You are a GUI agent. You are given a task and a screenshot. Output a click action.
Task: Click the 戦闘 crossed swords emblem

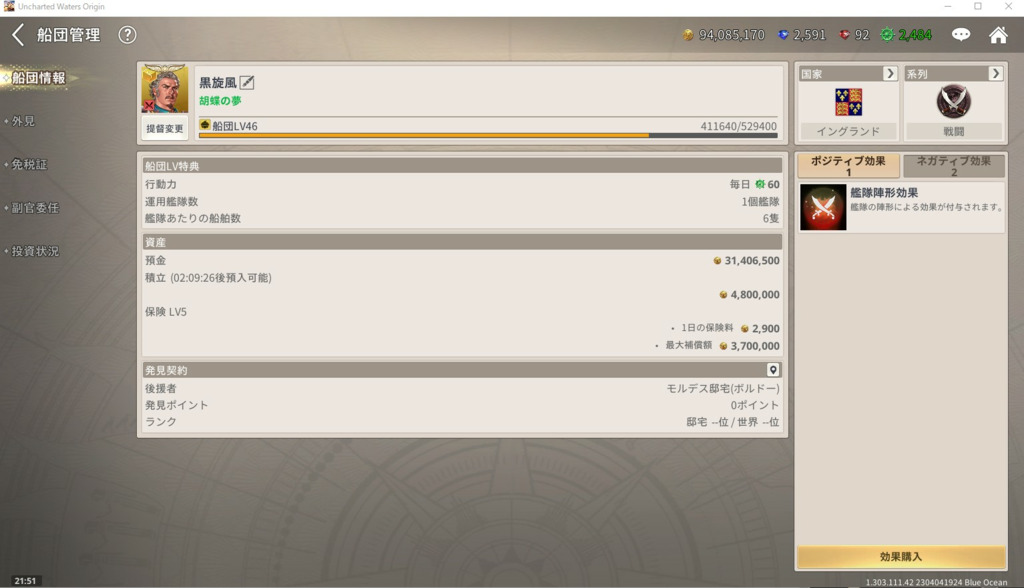[953, 101]
